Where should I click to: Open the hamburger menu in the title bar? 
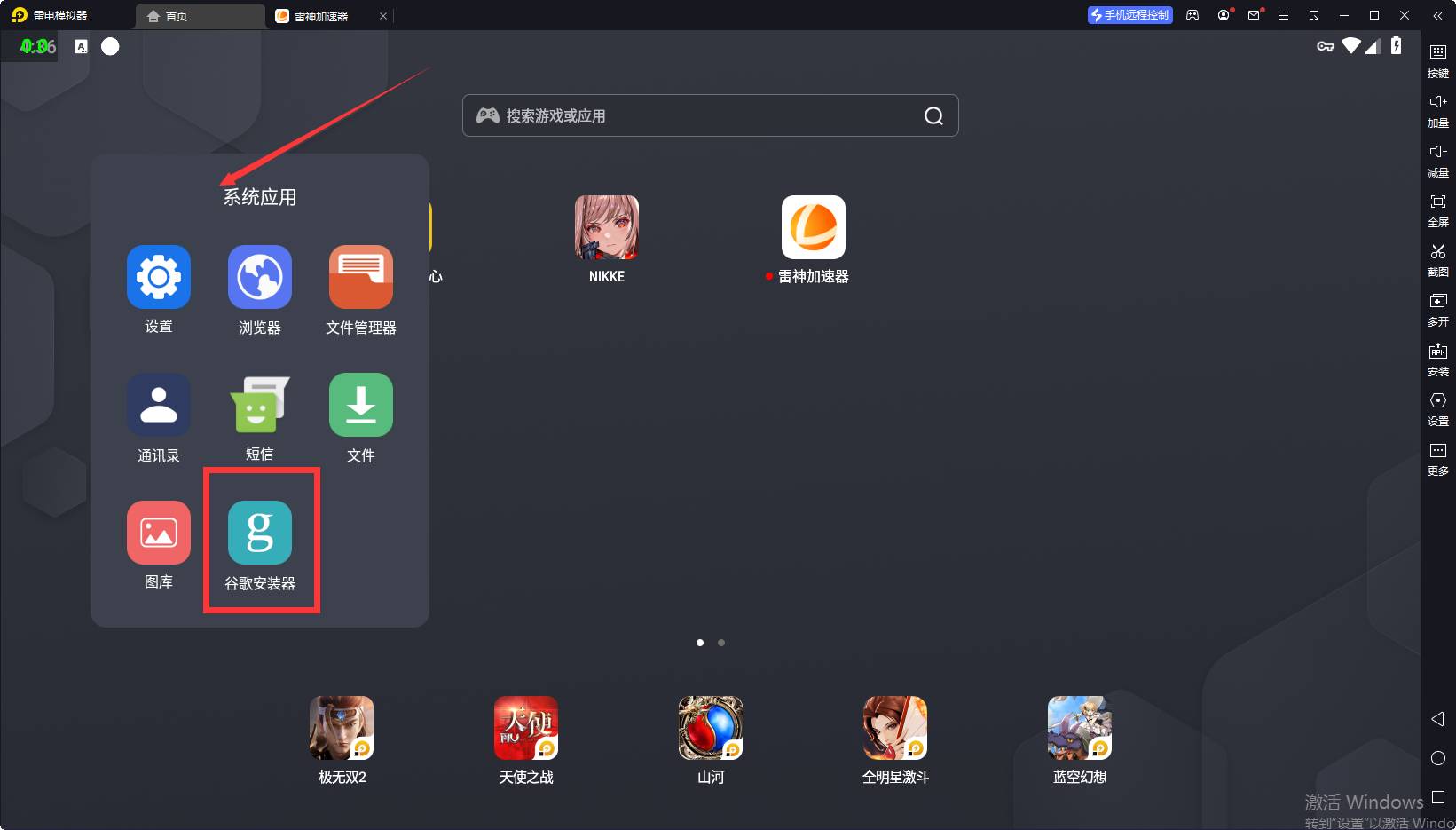point(1284,15)
